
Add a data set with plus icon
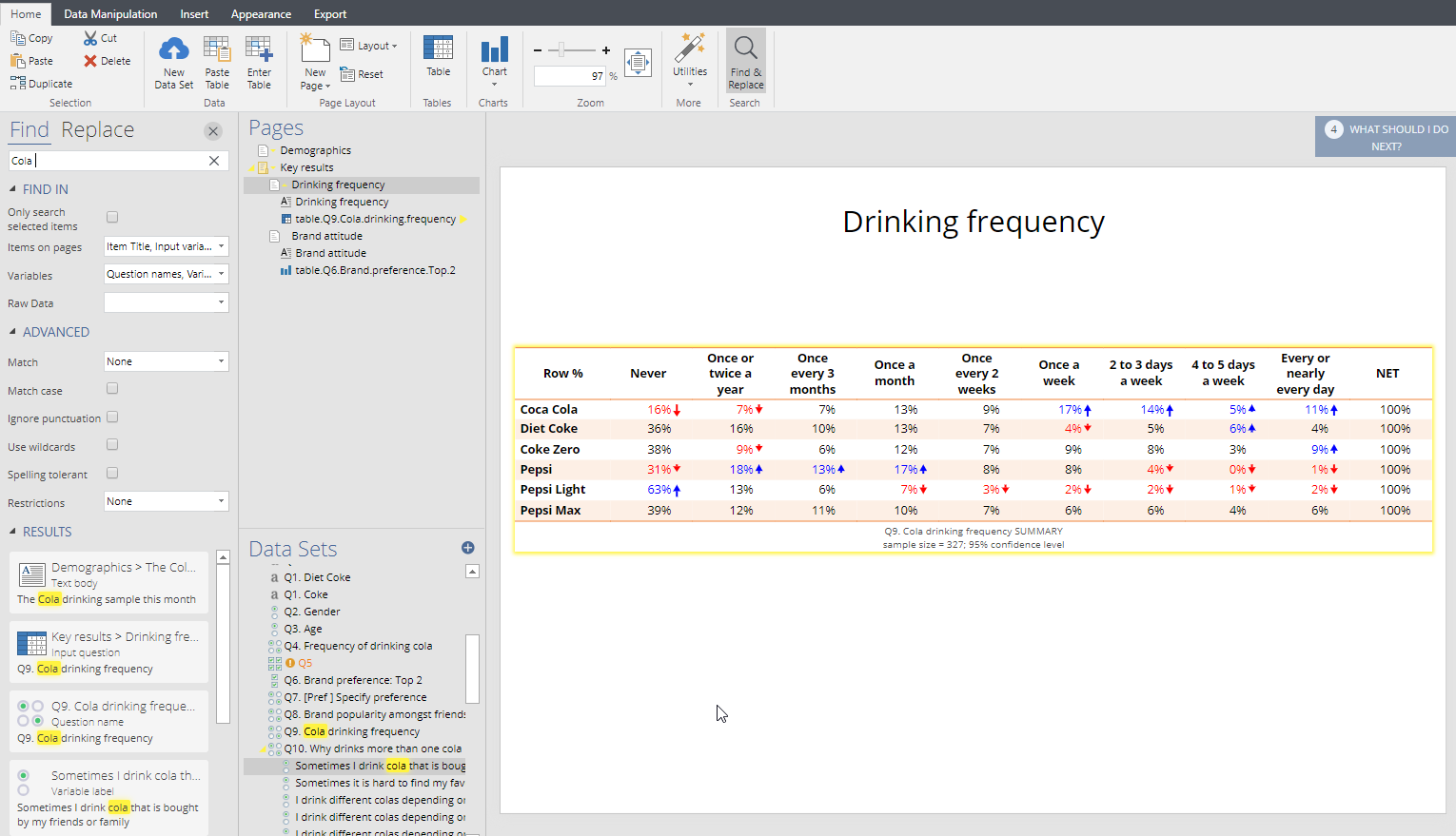tap(467, 548)
